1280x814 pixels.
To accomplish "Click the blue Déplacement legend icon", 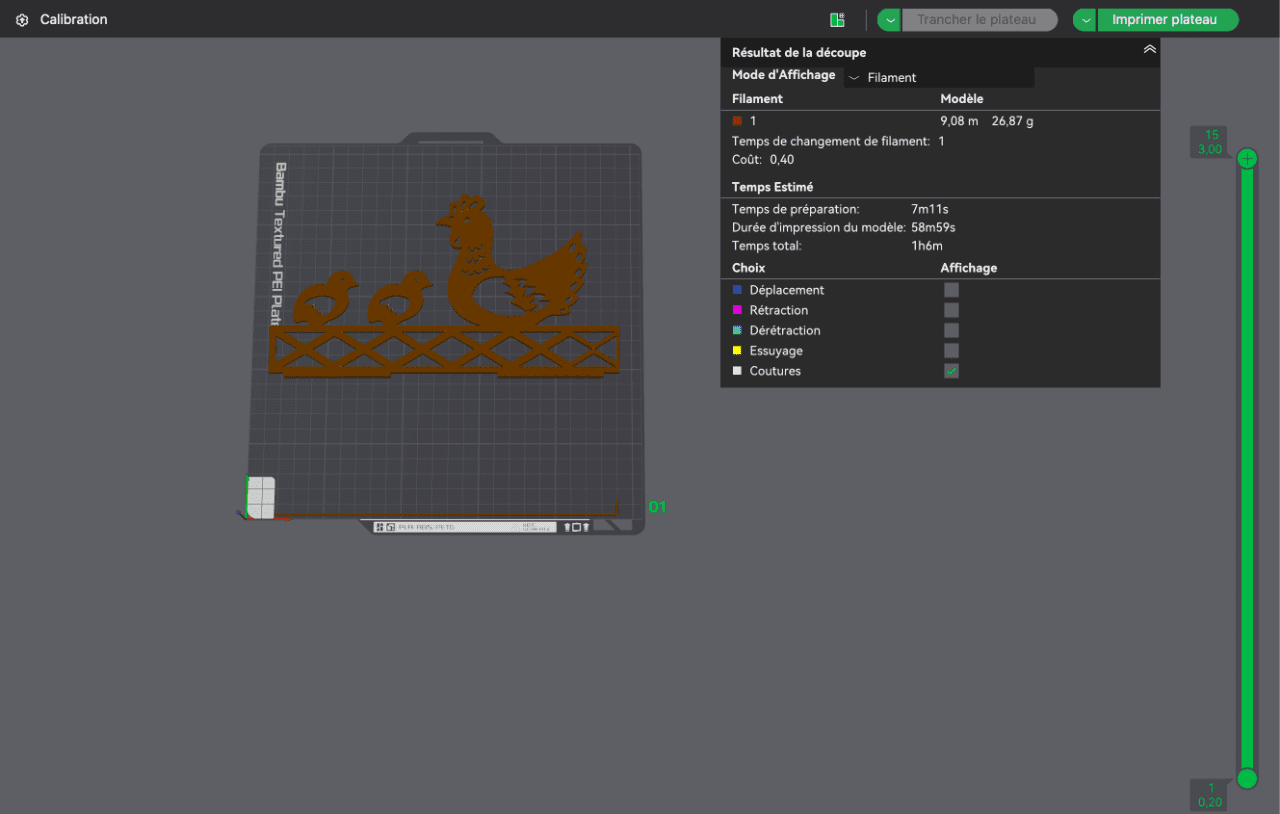I will 738,290.
